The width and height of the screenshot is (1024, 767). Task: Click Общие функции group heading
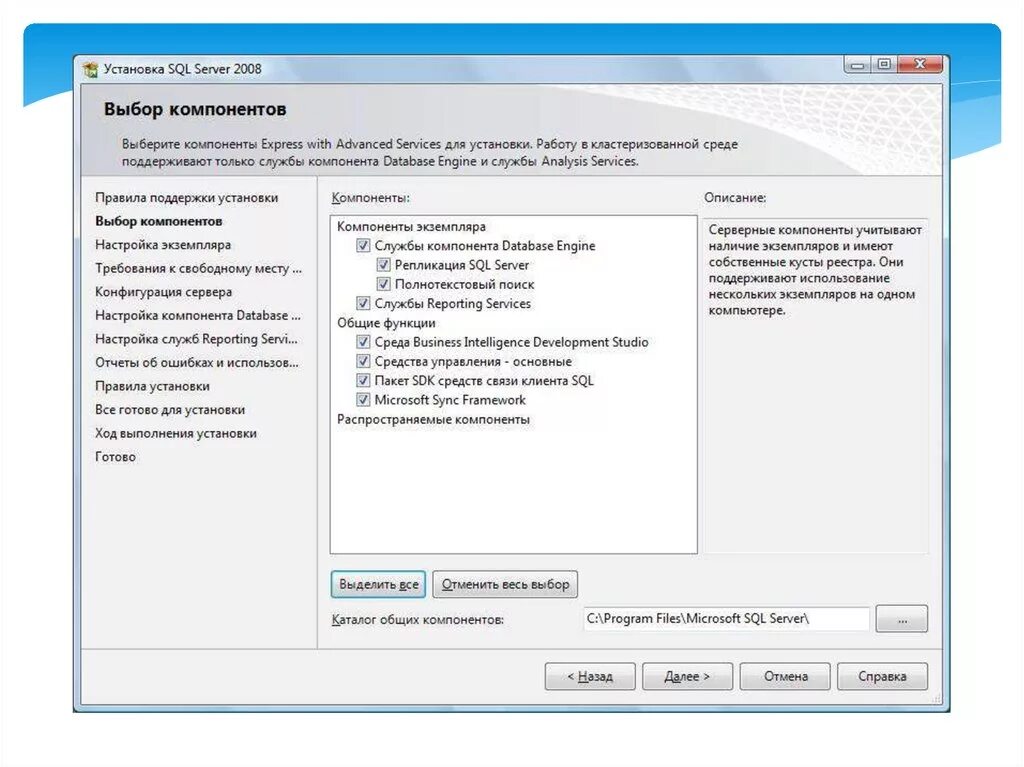tap(386, 323)
